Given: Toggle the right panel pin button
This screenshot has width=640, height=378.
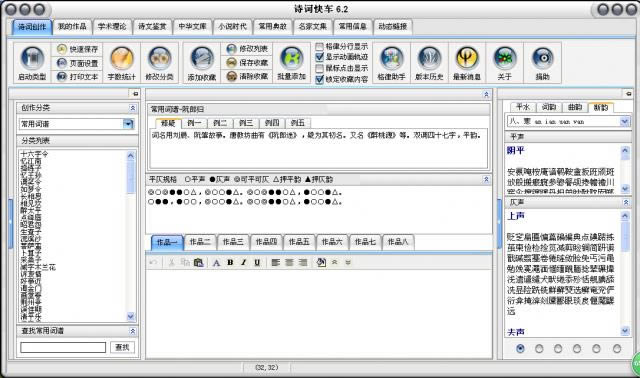Looking at the screenshot, I should pyautogui.click(x=629, y=94).
